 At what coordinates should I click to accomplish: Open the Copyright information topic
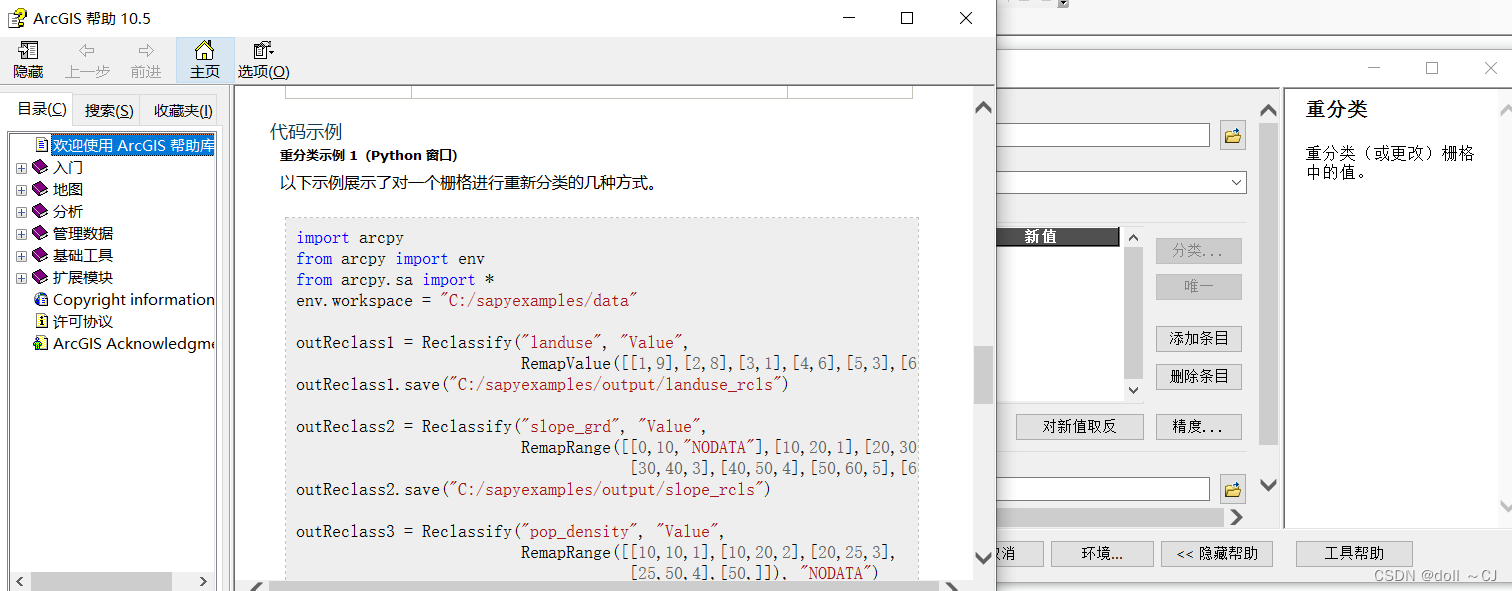point(133,299)
